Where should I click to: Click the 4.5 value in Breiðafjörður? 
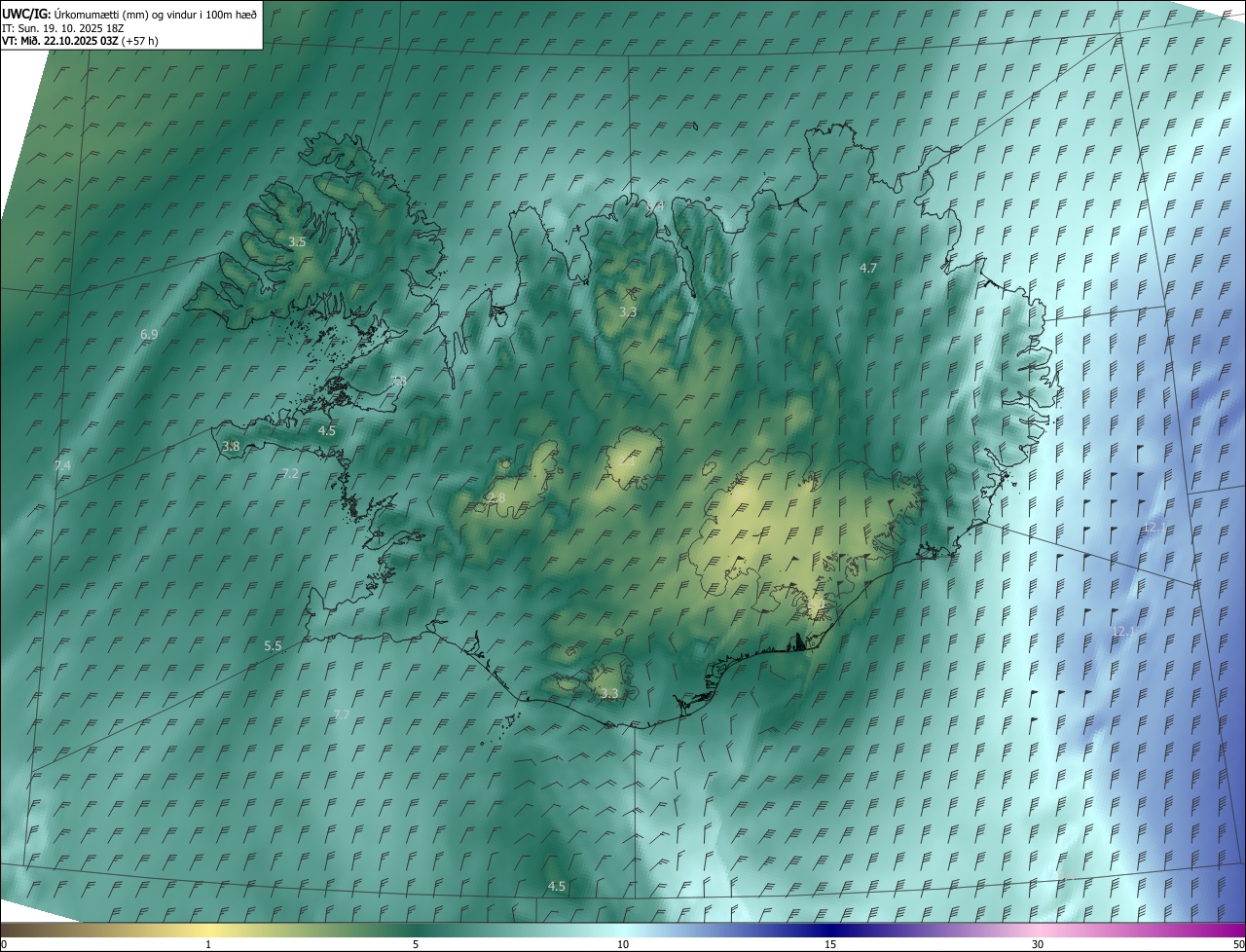[327, 429]
